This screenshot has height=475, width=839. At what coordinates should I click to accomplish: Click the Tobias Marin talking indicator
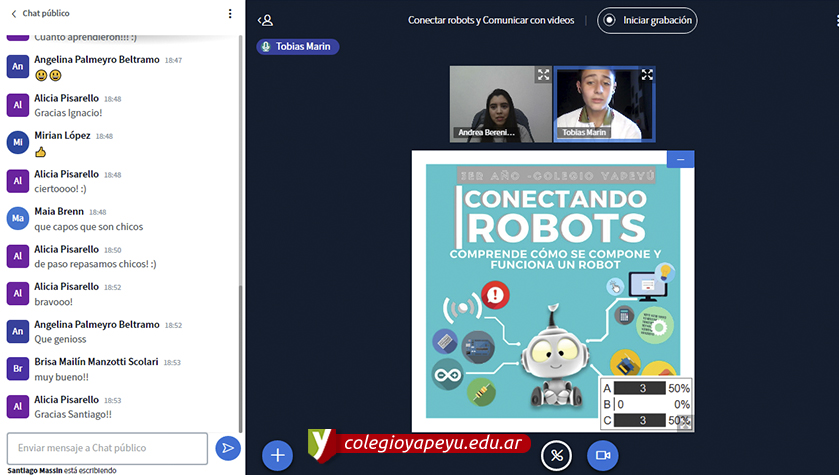pyautogui.click(x=298, y=47)
